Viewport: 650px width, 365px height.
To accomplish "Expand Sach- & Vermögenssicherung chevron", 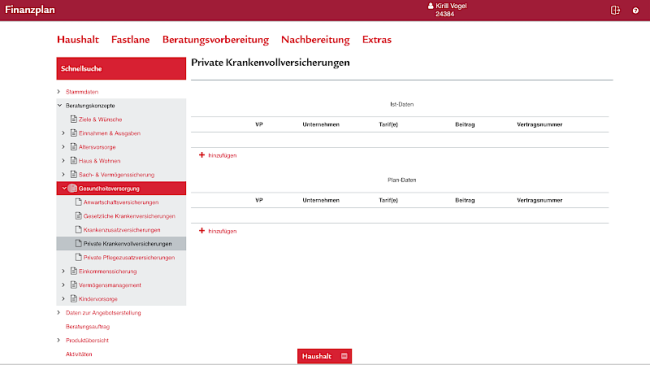I will click(x=63, y=174).
